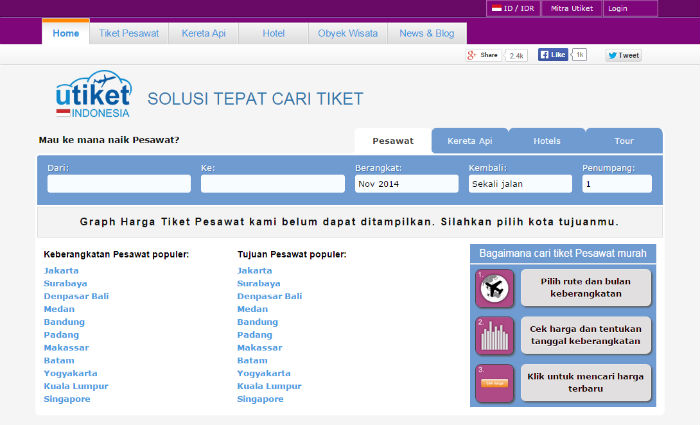Open the Kembali Sekali jalan field
The height and width of the screenshot is (425, 700).
pos(520,184)
